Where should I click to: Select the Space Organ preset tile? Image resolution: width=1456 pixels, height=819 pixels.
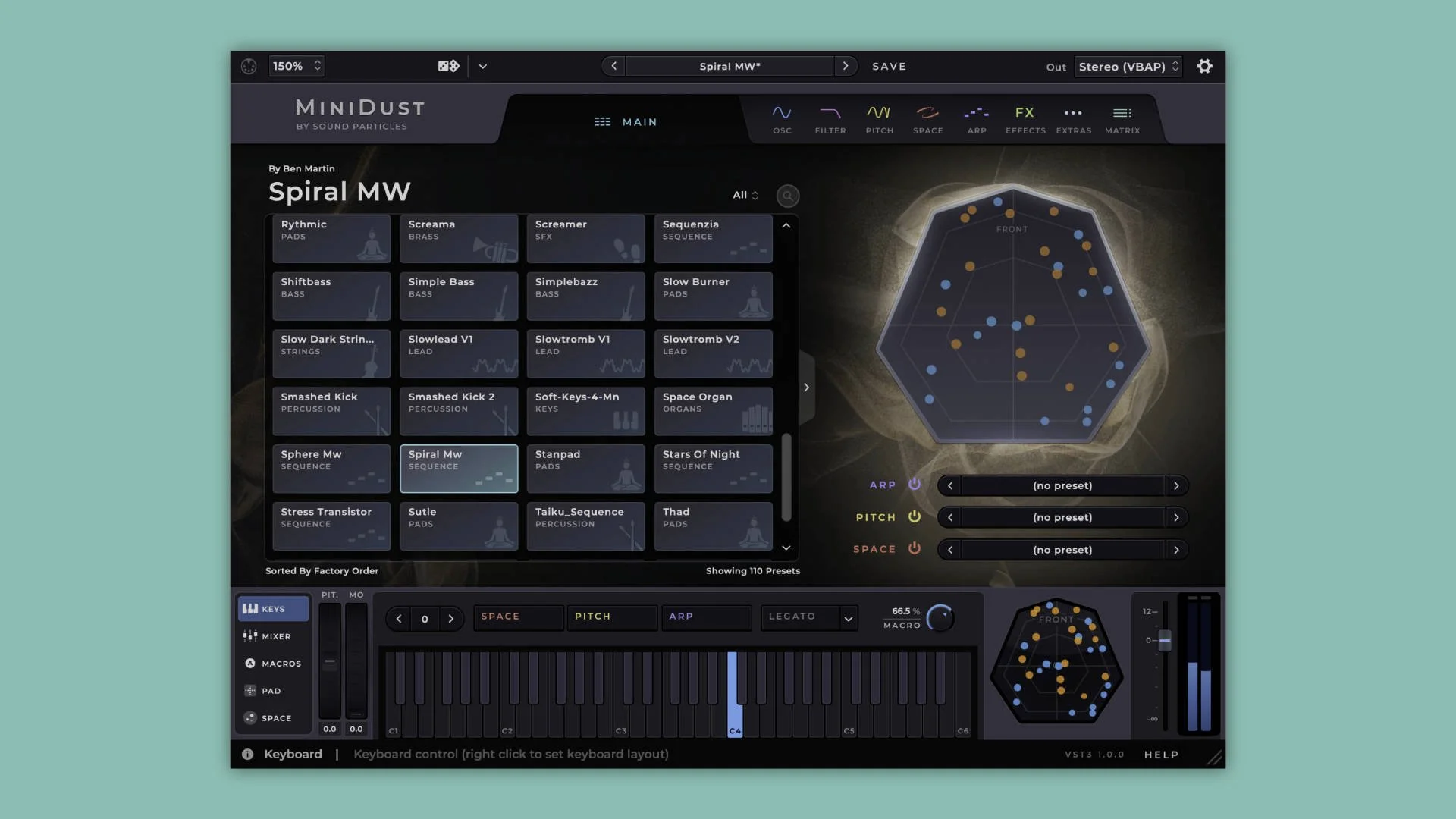click(713, 410)
